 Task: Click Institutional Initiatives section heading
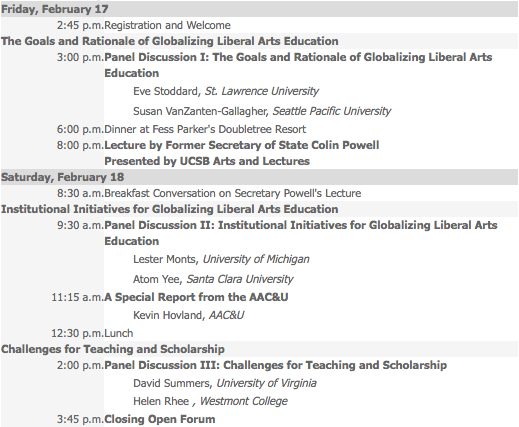point(170,209)
